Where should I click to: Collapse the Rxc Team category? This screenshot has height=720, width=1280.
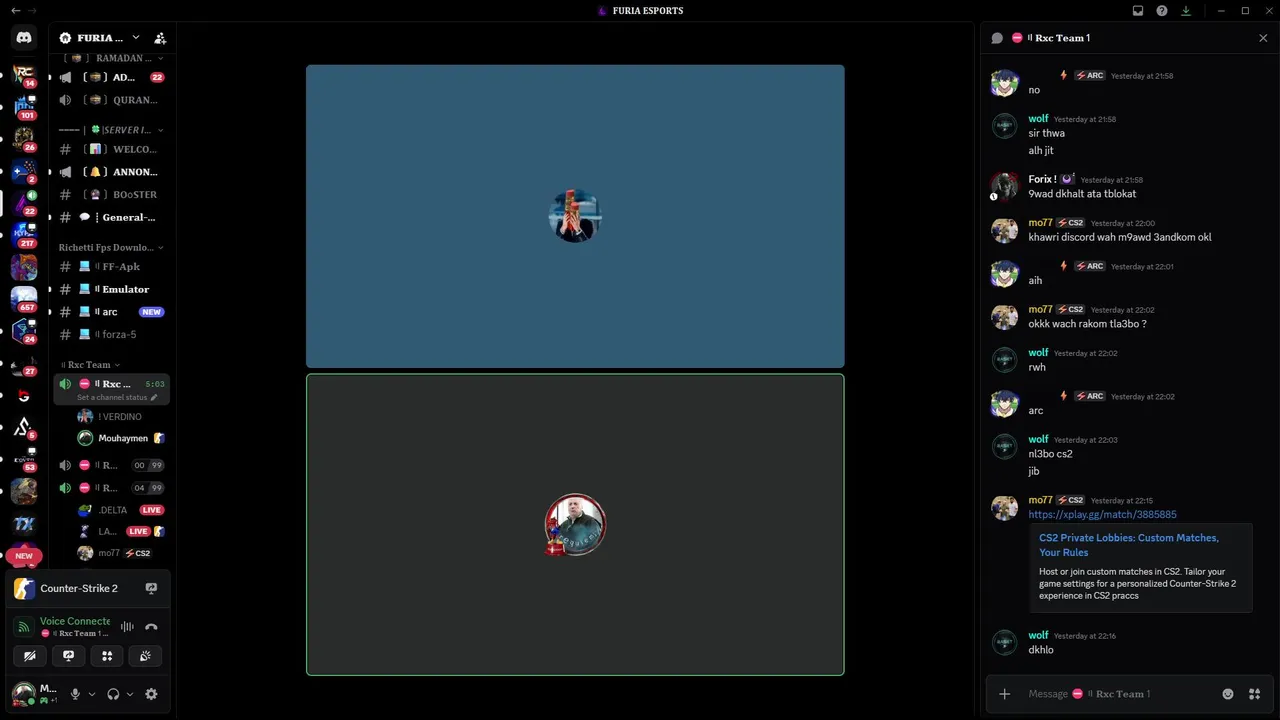(x=90, y=365)
